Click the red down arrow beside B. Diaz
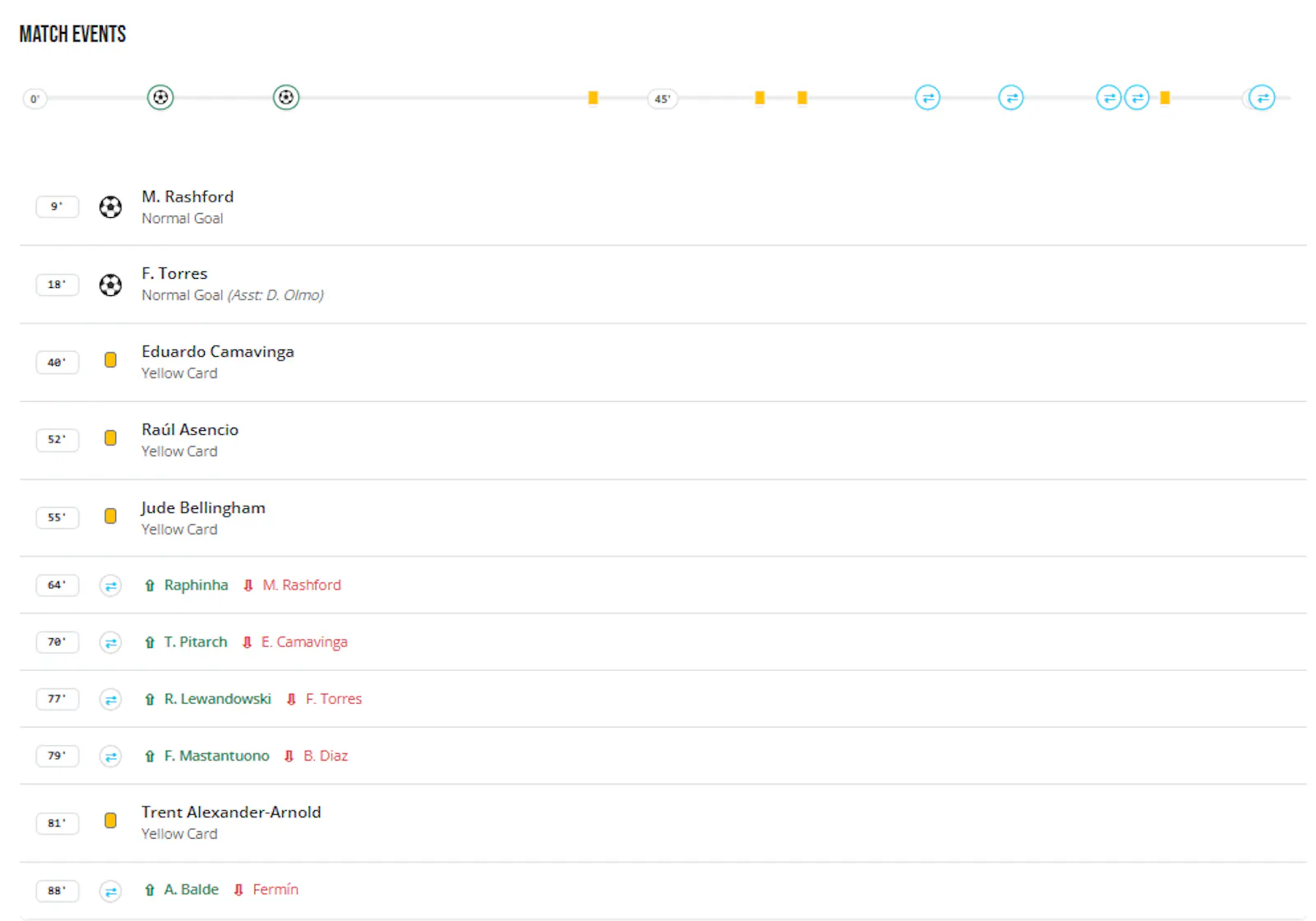The width and height of the screenshot is (1316, 921). tap(289, 756)
